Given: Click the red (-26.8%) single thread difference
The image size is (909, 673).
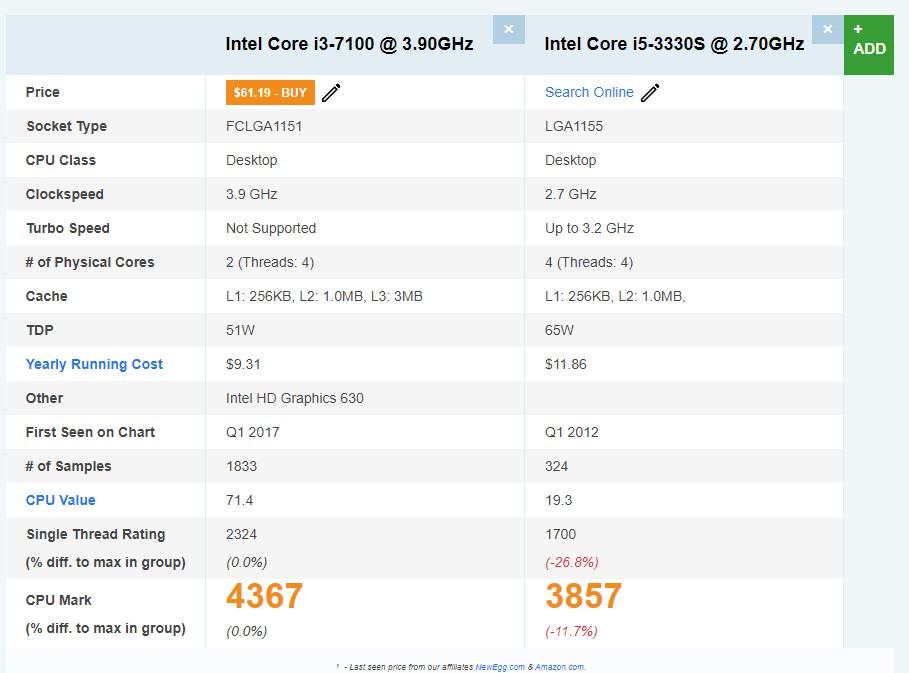Looking at the screenshot, I should point(572,562).
